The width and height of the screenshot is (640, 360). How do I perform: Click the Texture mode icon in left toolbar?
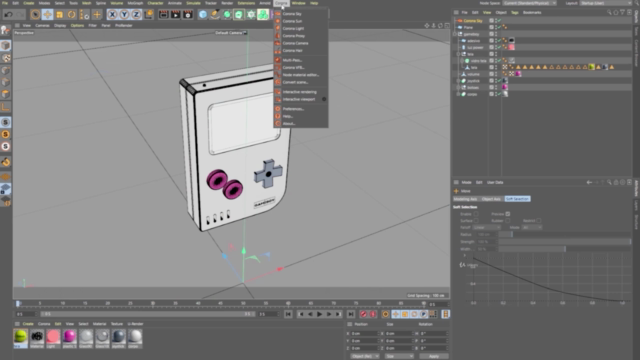click(5, 58)
